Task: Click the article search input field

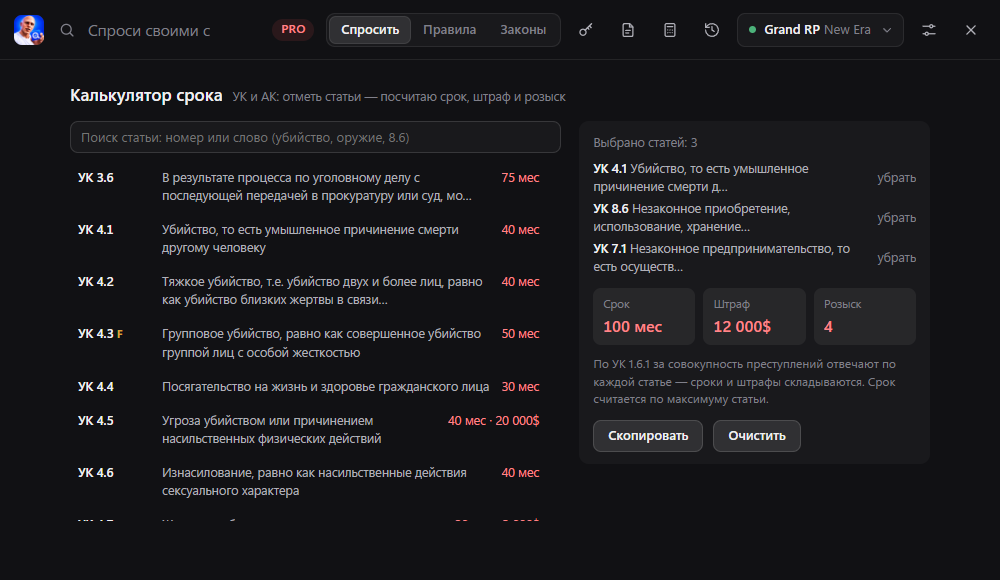Action: tap(315, 137)
